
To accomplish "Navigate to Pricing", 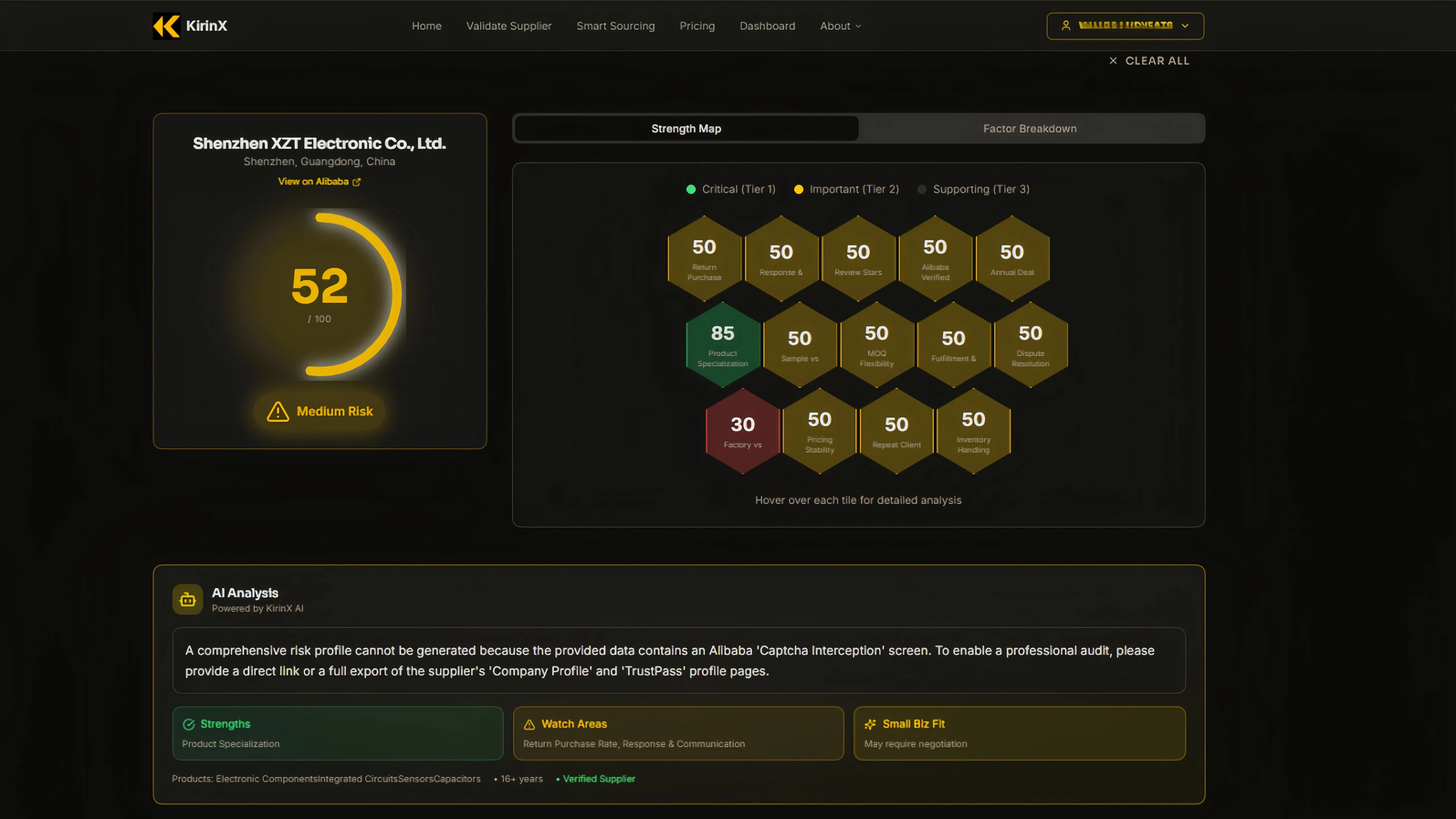I will pos(697,26).
